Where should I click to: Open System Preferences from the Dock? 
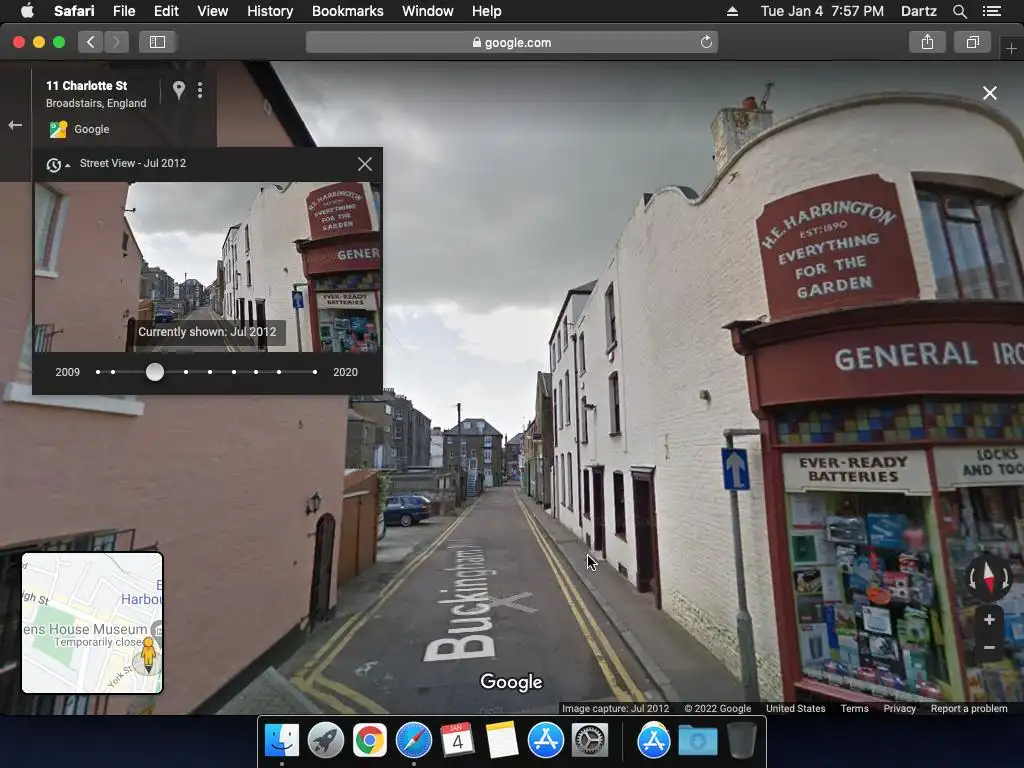click(590, 741)
